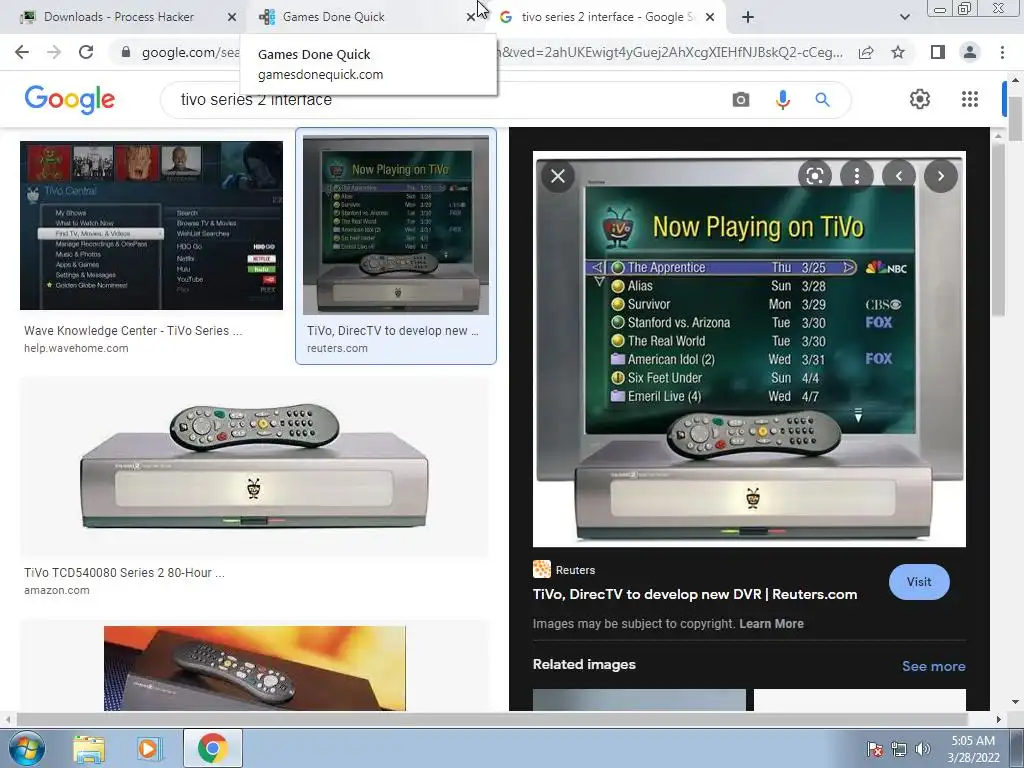Expand the tab search dropdown
The height and width of the screenshot is (768, 1024).
[904, 17]
